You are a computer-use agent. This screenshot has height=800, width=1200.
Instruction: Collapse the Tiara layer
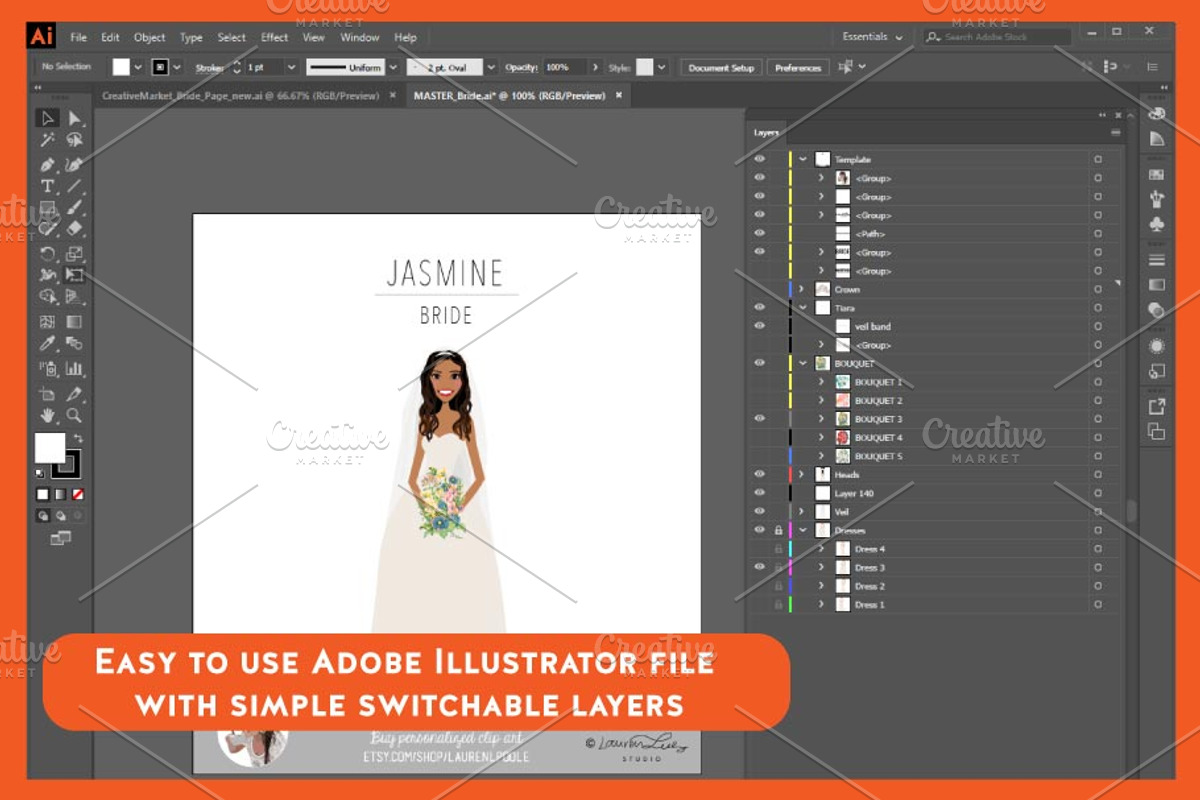802,307
